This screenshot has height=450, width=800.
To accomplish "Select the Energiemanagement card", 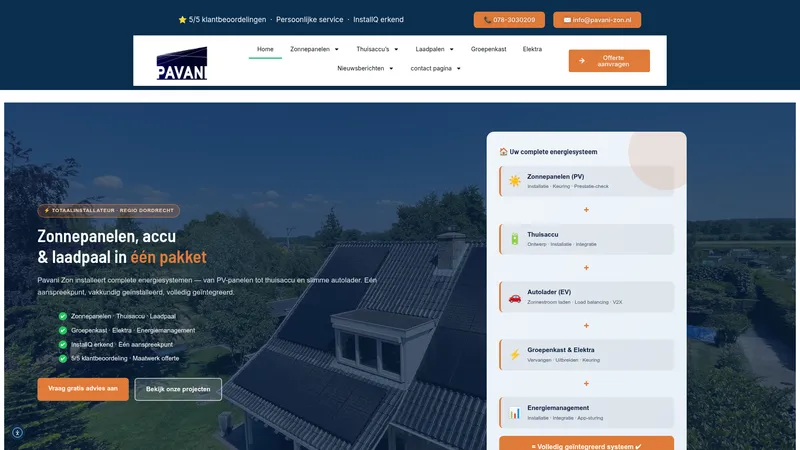I will [586, 412].
